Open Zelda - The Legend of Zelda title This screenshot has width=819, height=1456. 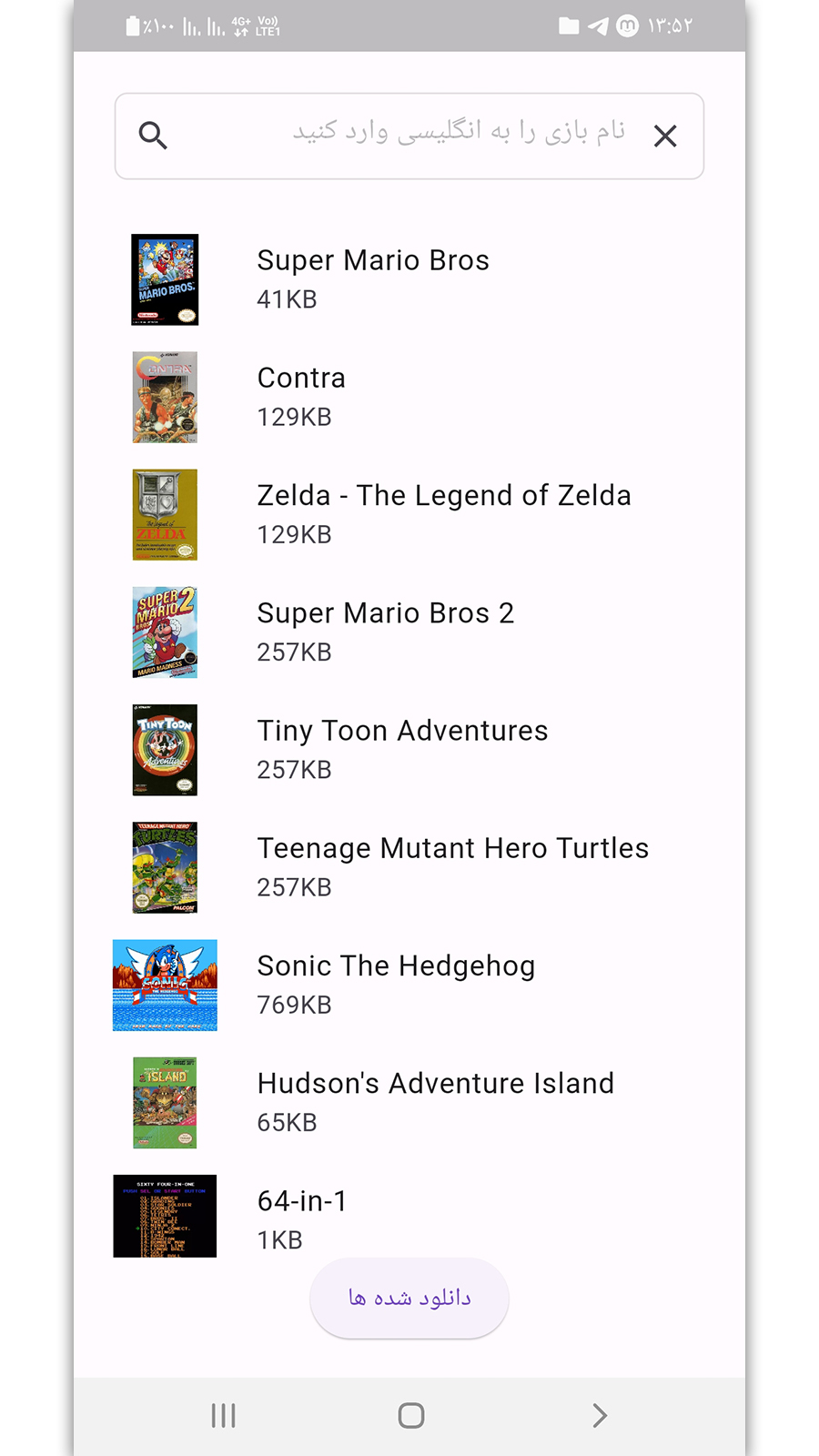pyautogui.click(x=444, y=496)
